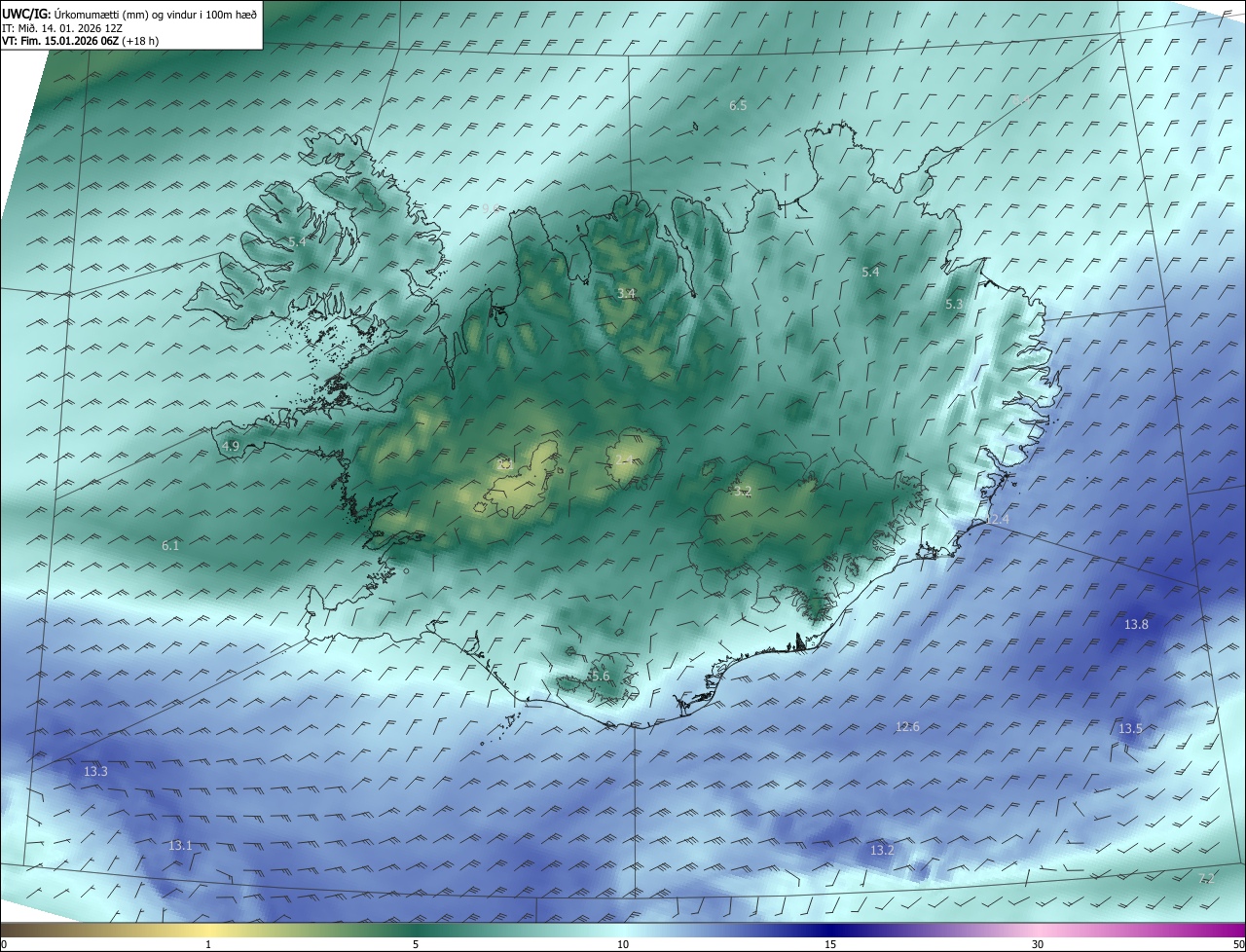Click the 12.4 value label on the southeast coast
This screenshot has width=1246, height=952.
pyautogui.click(x=998, y=520)
